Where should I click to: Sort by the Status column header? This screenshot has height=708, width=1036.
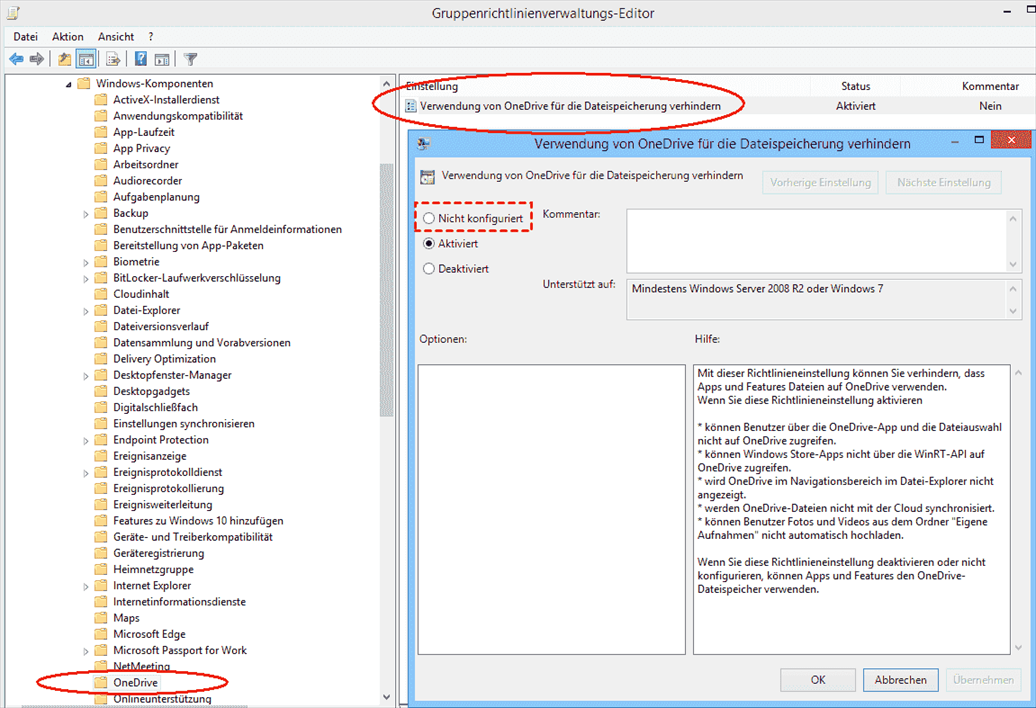coord(855,86)
